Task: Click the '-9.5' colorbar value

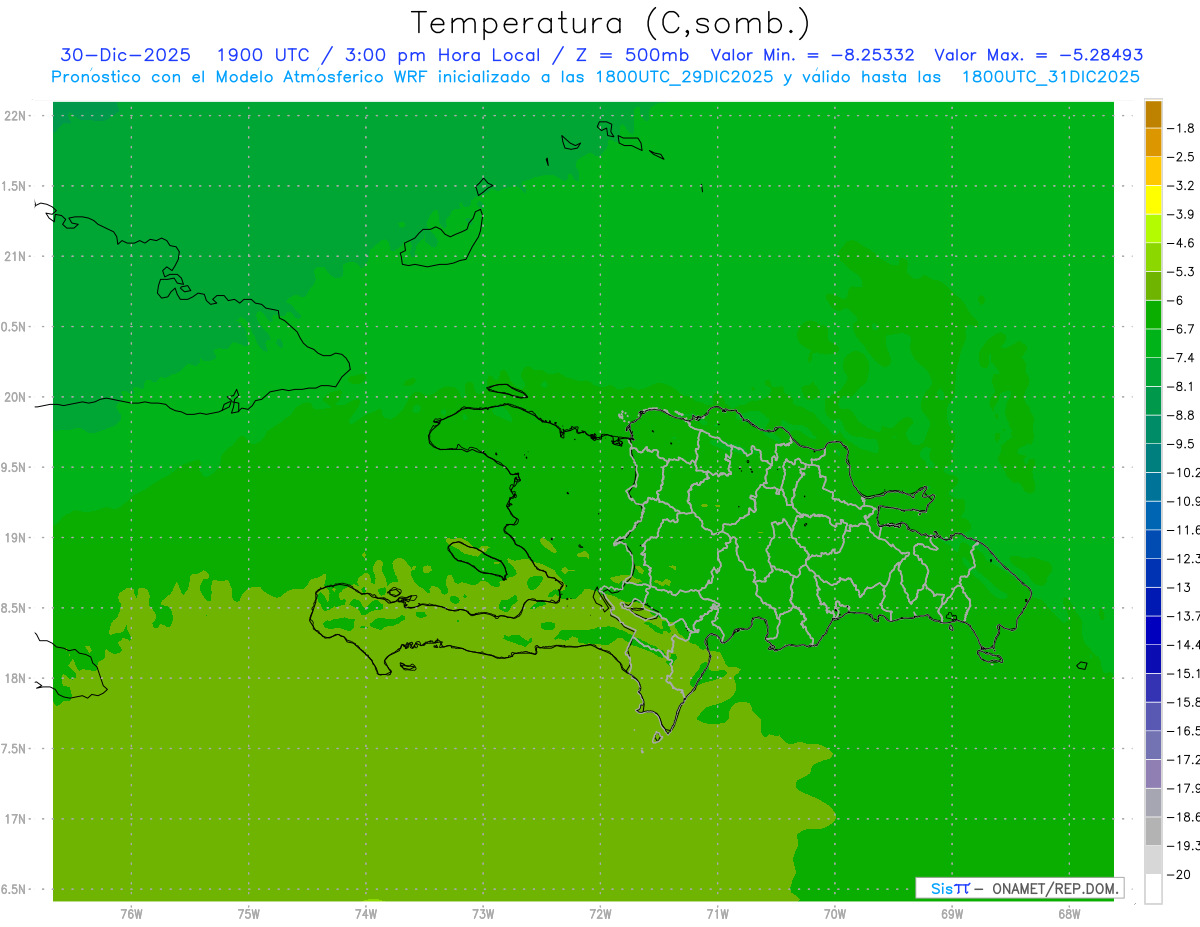Action: coord(1182,443)
